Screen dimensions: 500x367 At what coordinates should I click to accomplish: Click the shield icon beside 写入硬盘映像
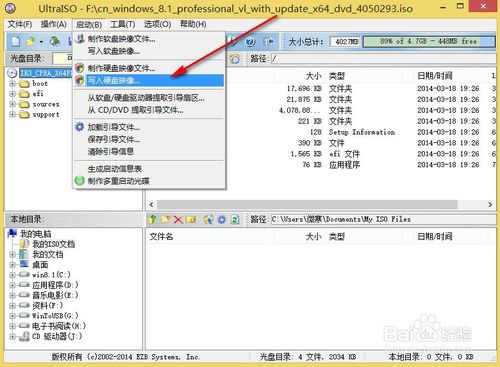pyautogui.click(x=79, y=80)
